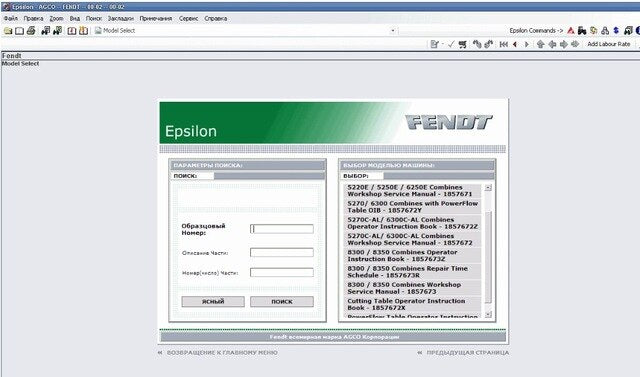Click the blank page toolbar icon
640x377 pixels.
pyautogui.click(x=19, y=31)
